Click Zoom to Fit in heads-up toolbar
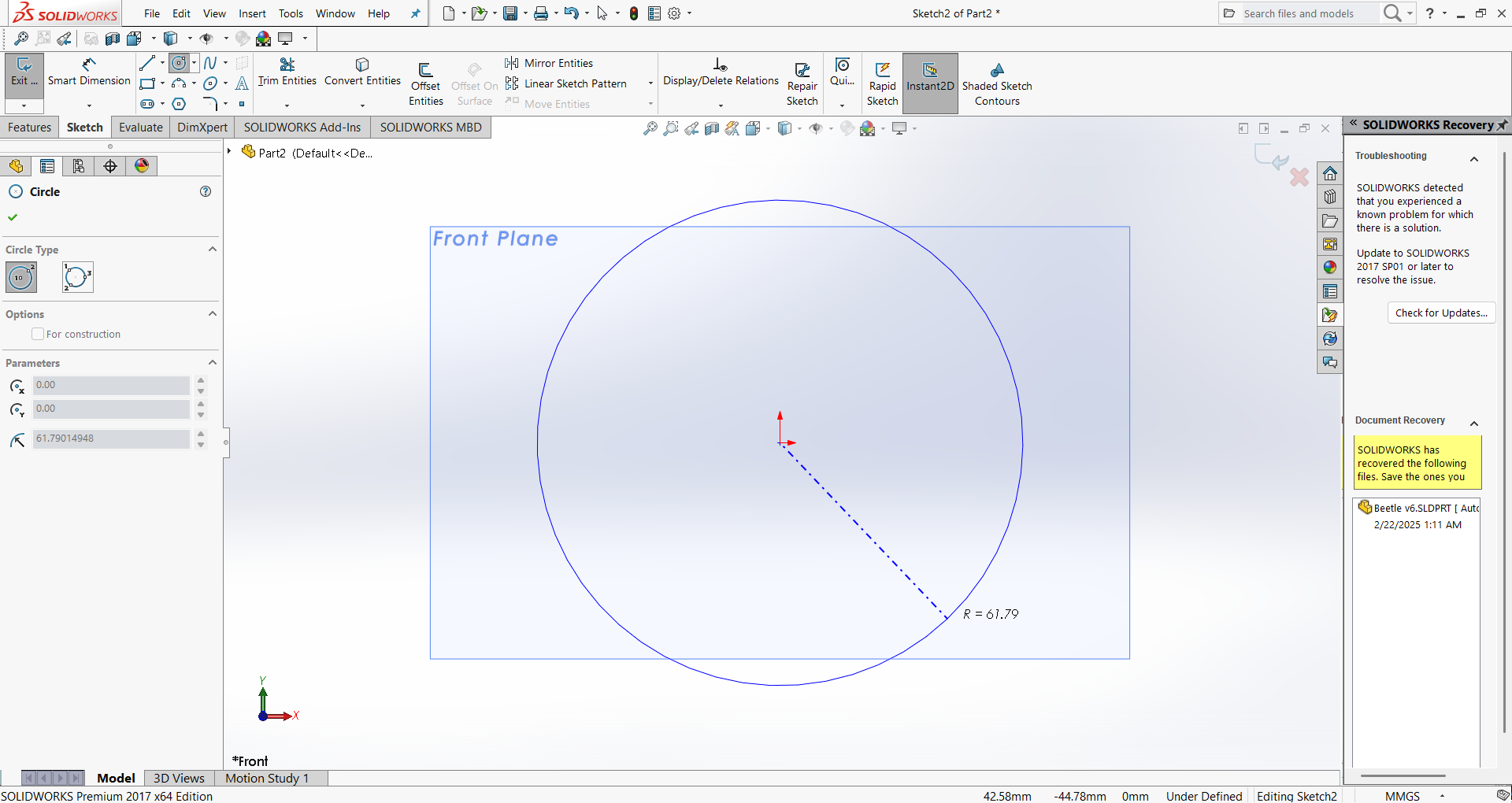 click(650, 128)
